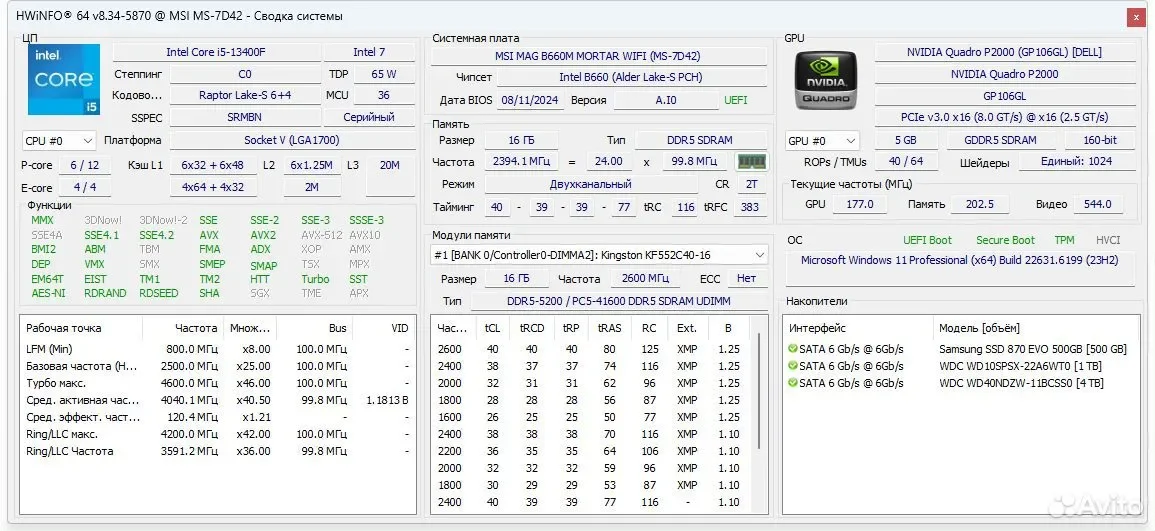Click the module frequency 2600 МГц field
1155x531 pixels.
645,279
